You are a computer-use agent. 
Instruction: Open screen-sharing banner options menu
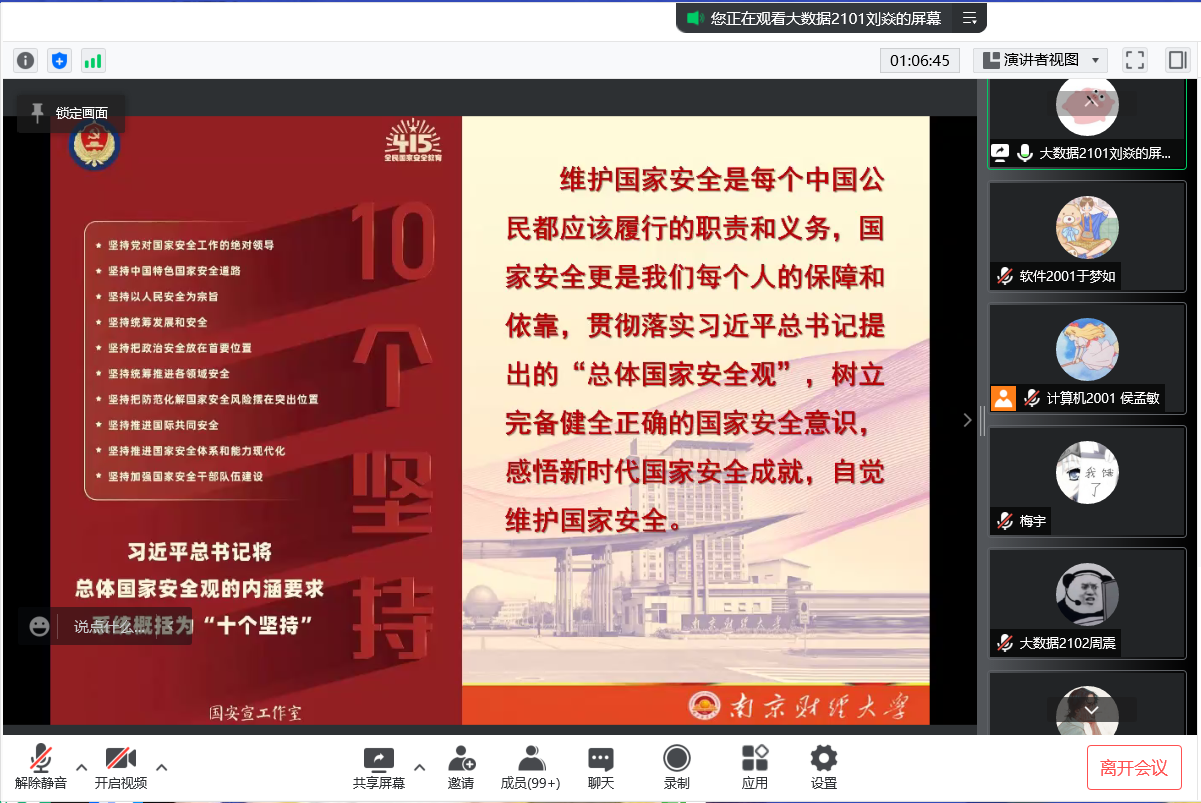coord(969,18)
